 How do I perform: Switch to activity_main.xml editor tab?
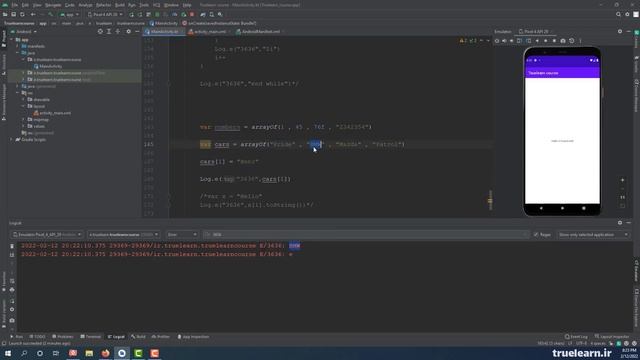click(209, 31)
